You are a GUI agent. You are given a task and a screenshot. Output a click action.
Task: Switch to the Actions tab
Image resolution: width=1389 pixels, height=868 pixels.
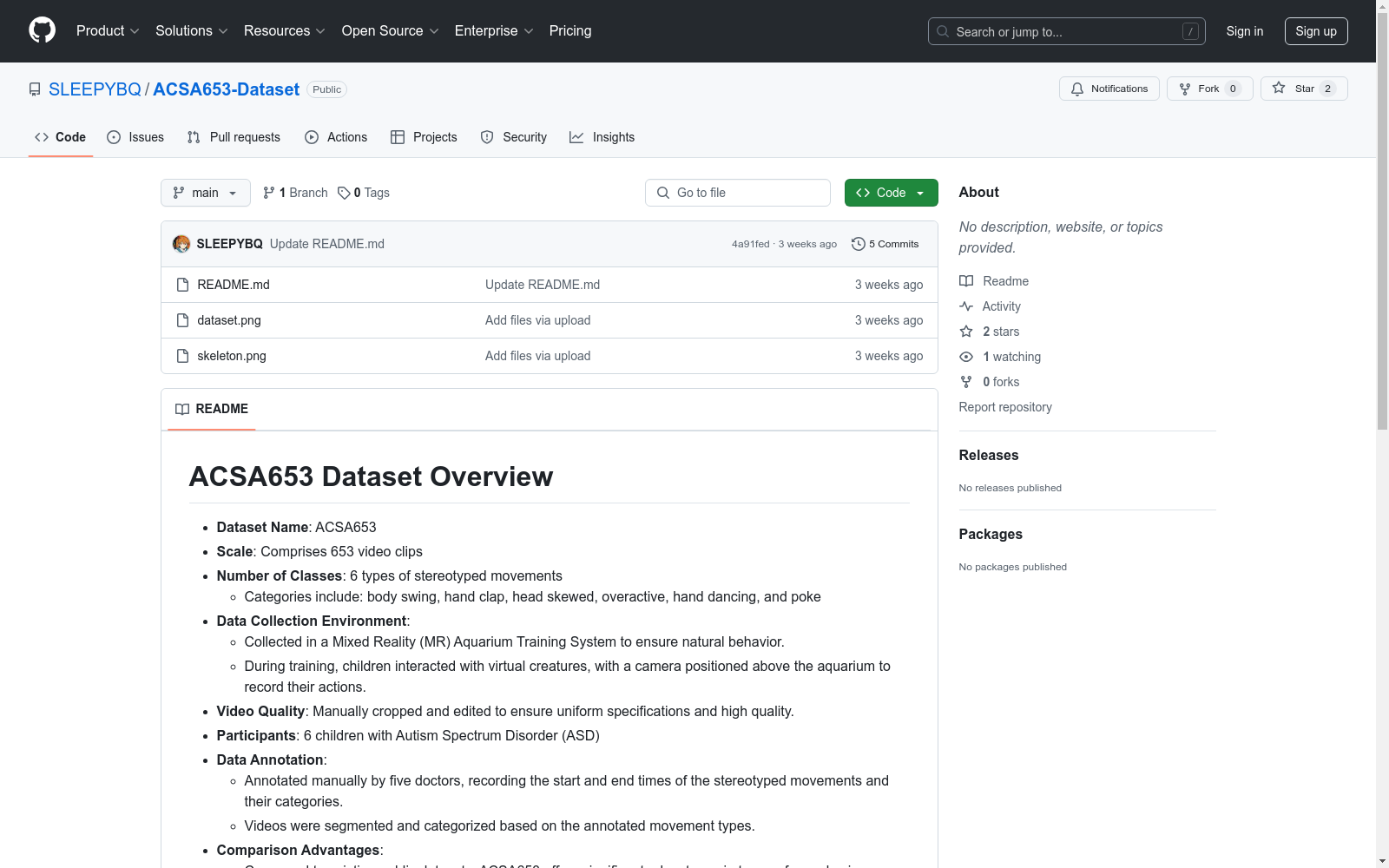tap(336, 137)
